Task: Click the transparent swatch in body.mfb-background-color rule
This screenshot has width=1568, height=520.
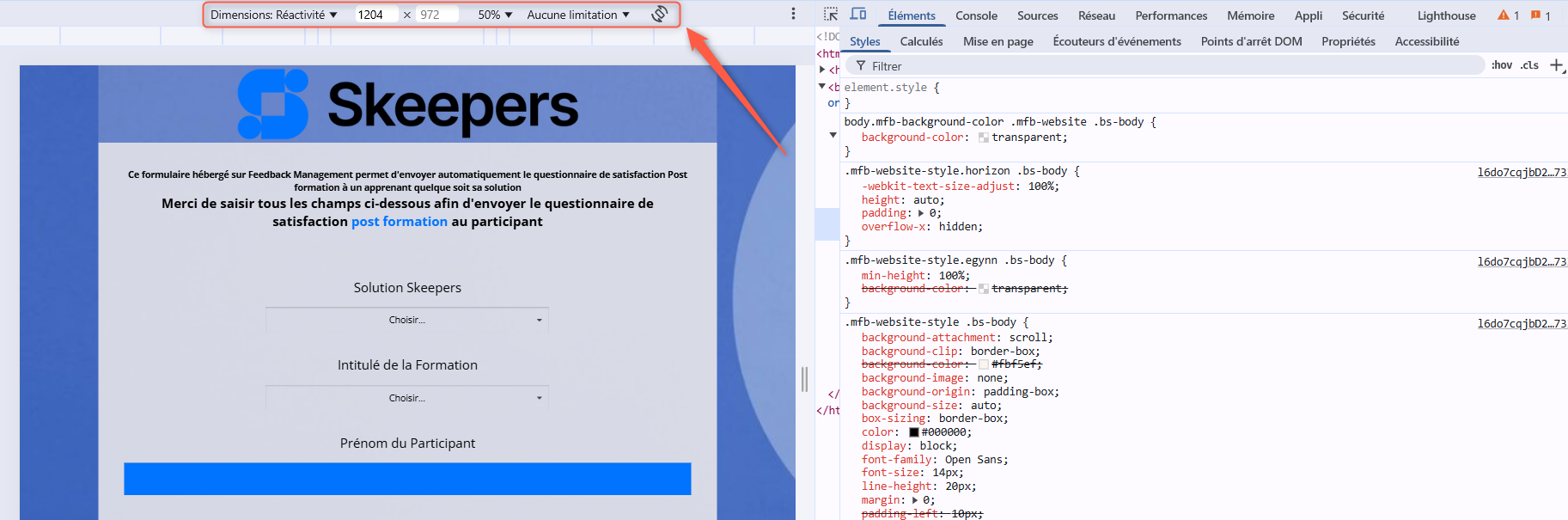Action: [984, 138]
